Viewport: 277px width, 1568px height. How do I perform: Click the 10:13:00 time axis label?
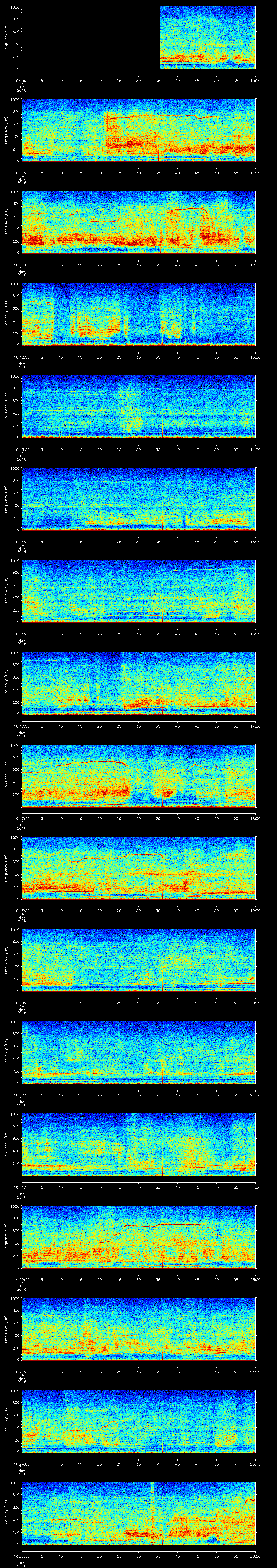click(21, 449)
